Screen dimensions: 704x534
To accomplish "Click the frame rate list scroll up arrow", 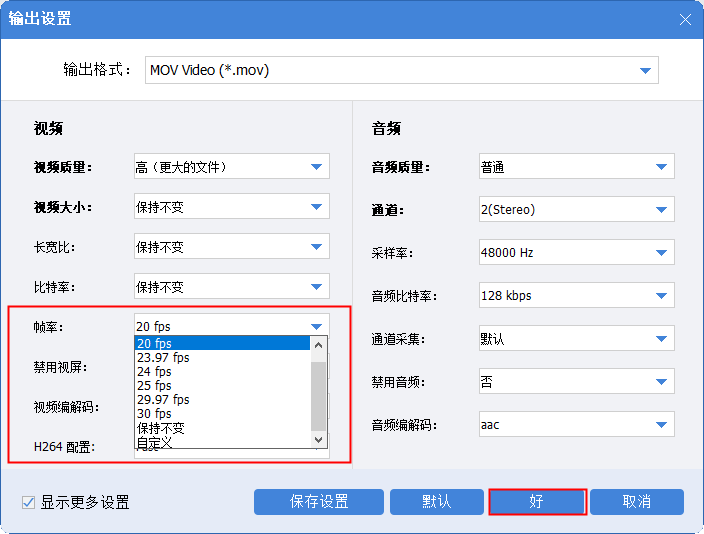I will [x=318, y=345].
